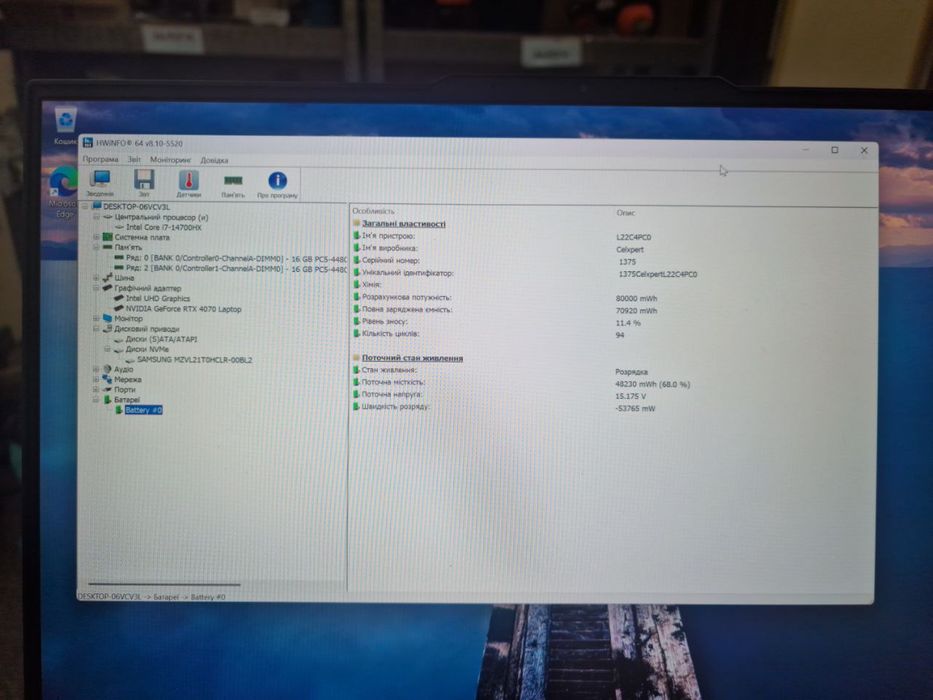Click the Особливість column header
This screenshot has width=933, height=700.
(373, 211)
